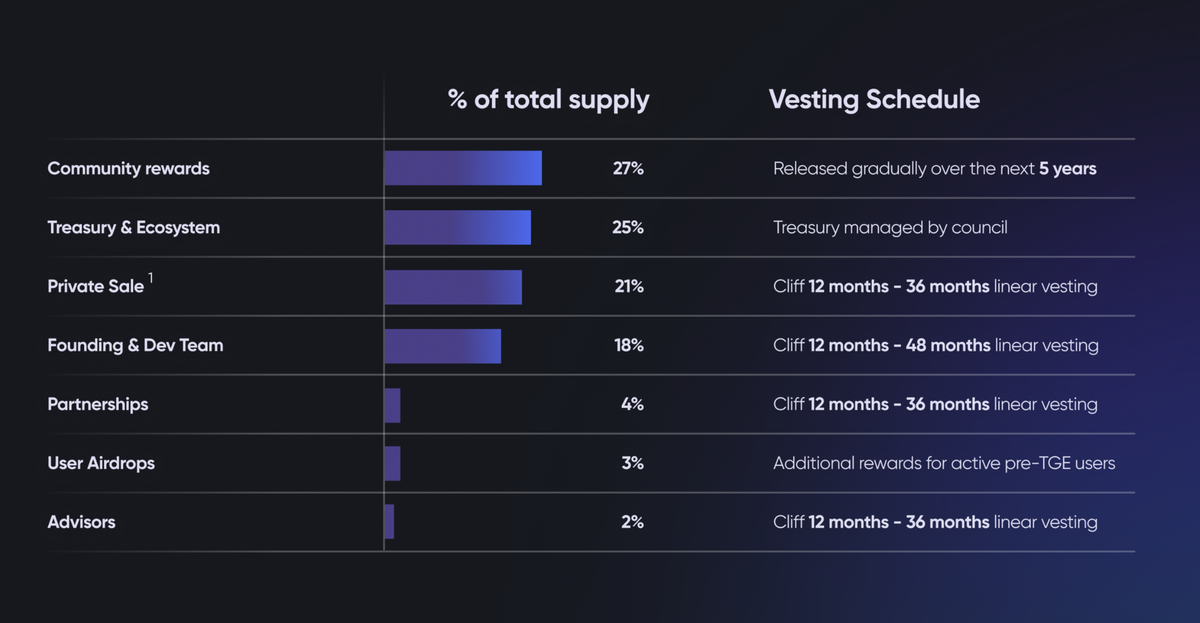Click the Advisors row label
1200x623 pixels.
coord(81,522)
